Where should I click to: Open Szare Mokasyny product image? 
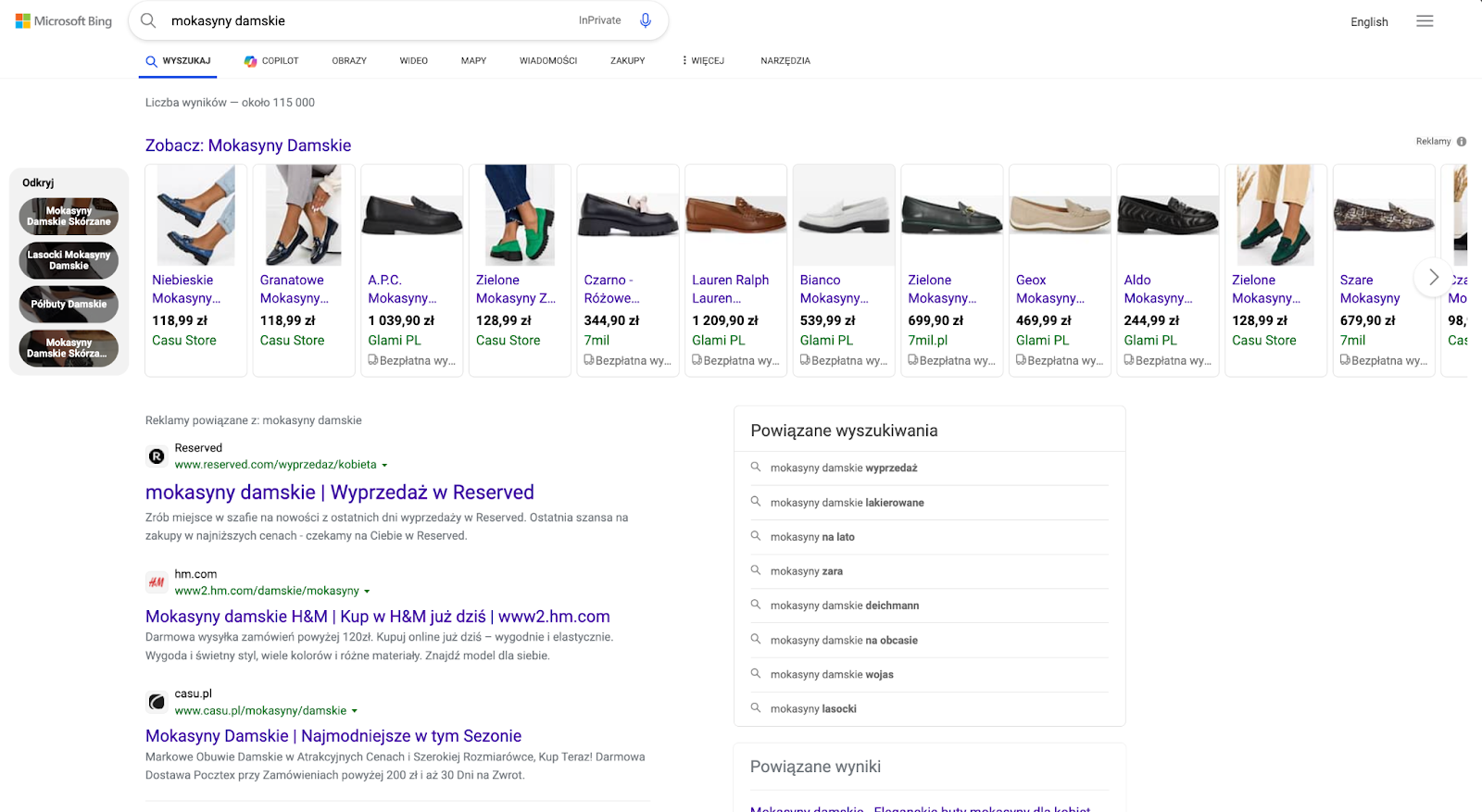[x=1384, y=216]
